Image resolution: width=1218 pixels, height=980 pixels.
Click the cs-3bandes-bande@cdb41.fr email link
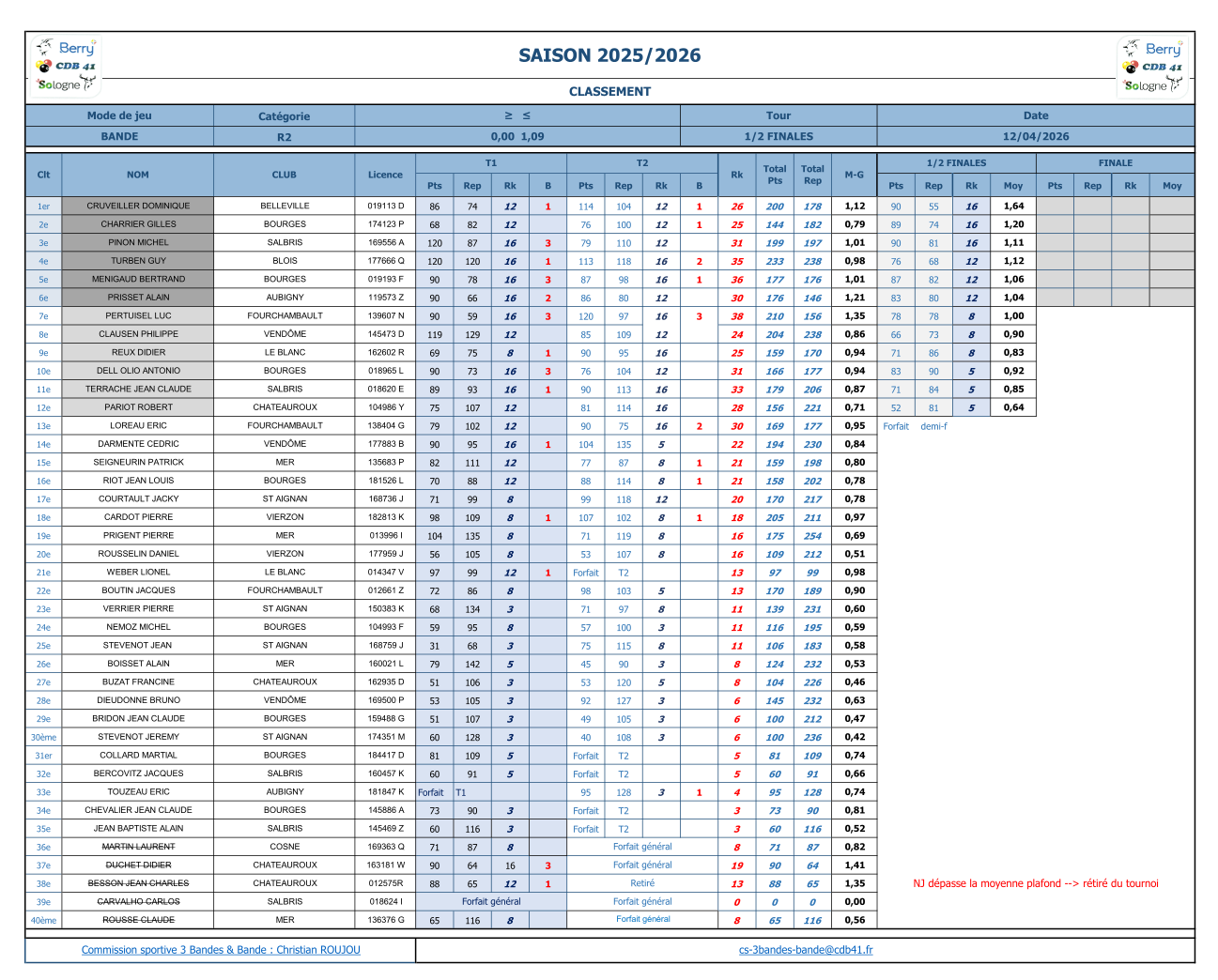[805, 950]
